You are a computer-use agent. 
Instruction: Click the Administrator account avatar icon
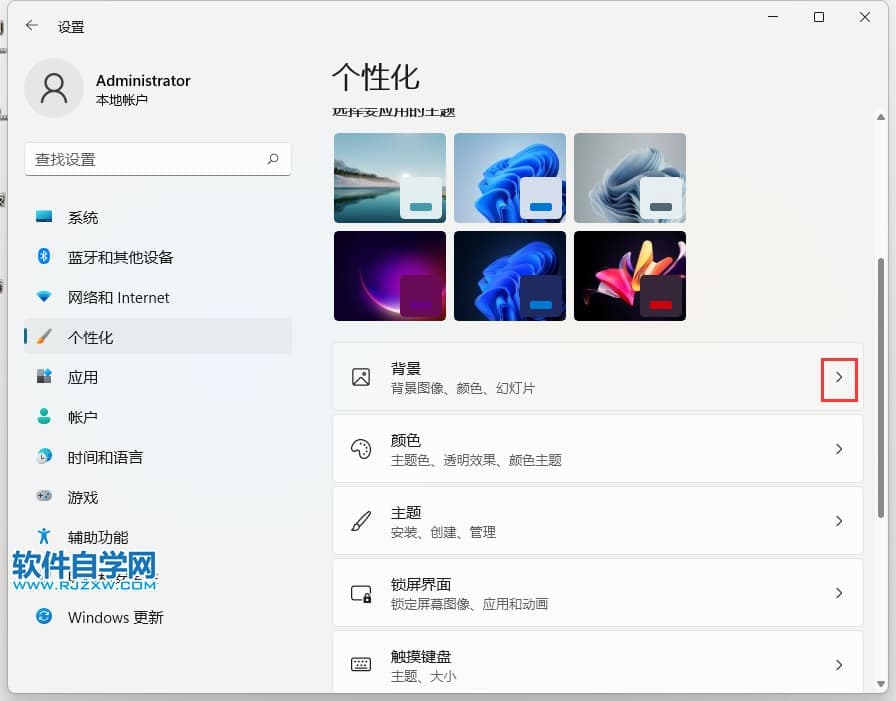[54, 89]
